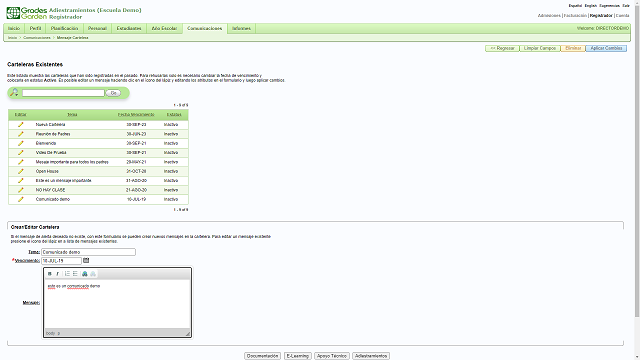Insert bulleted list in the message editor
Image resolution: width=640 pixels, height=360 pixels.
click(75, 274)
